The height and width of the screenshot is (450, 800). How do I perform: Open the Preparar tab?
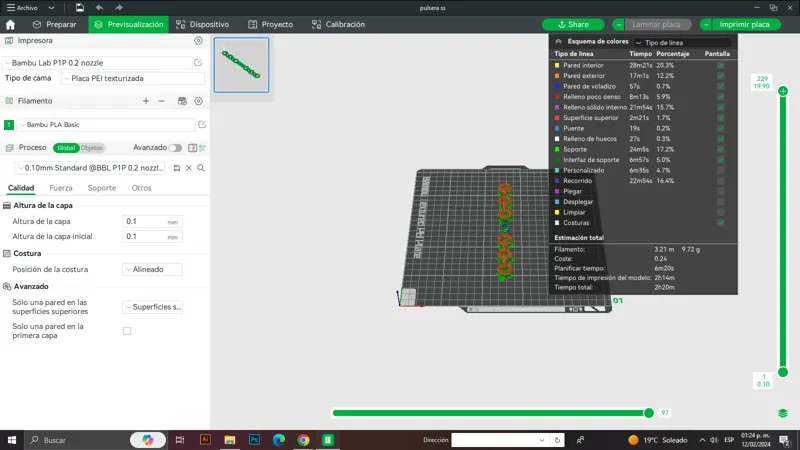[54, 24]
